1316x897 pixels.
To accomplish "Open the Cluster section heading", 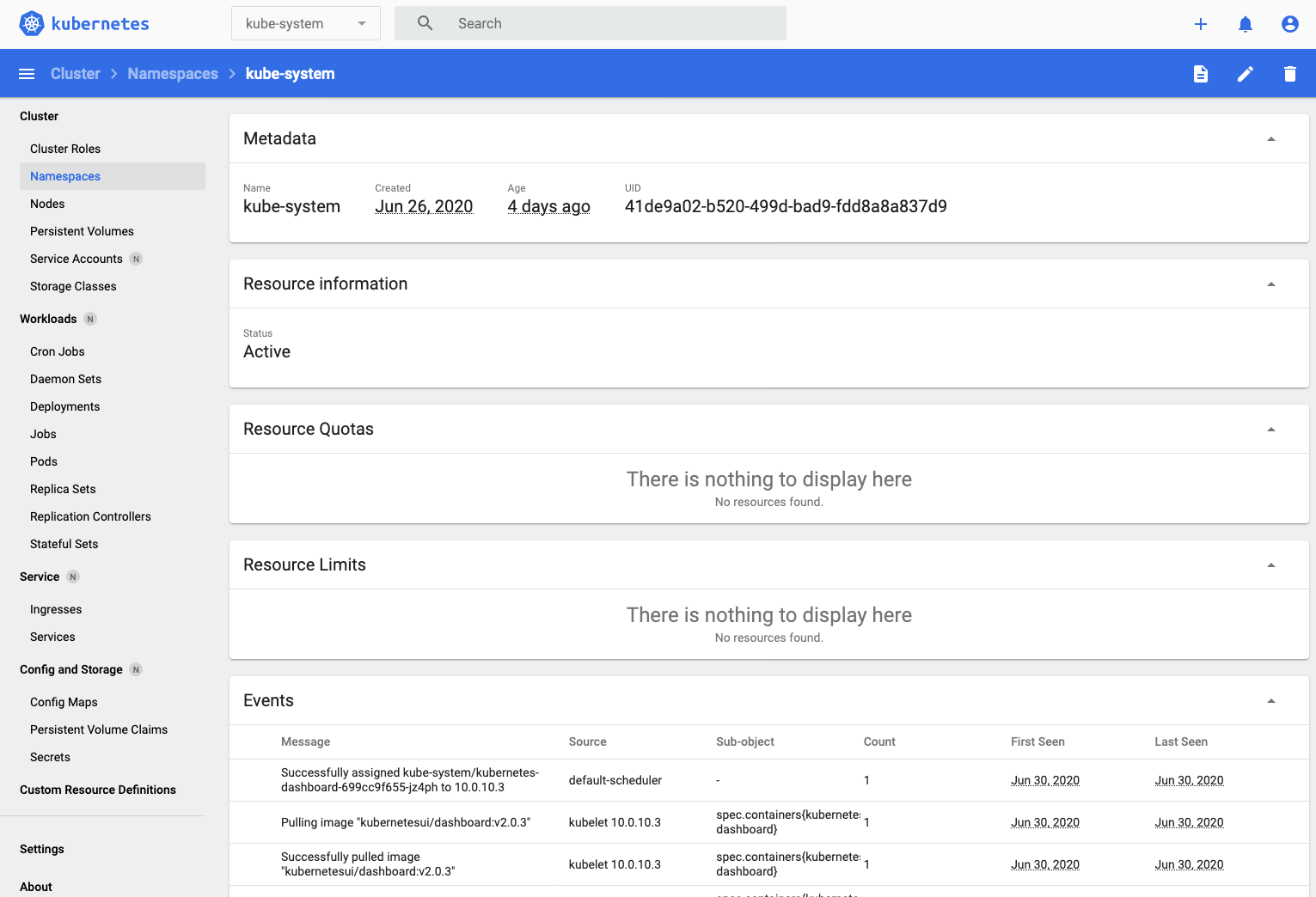I will point(40,116).
